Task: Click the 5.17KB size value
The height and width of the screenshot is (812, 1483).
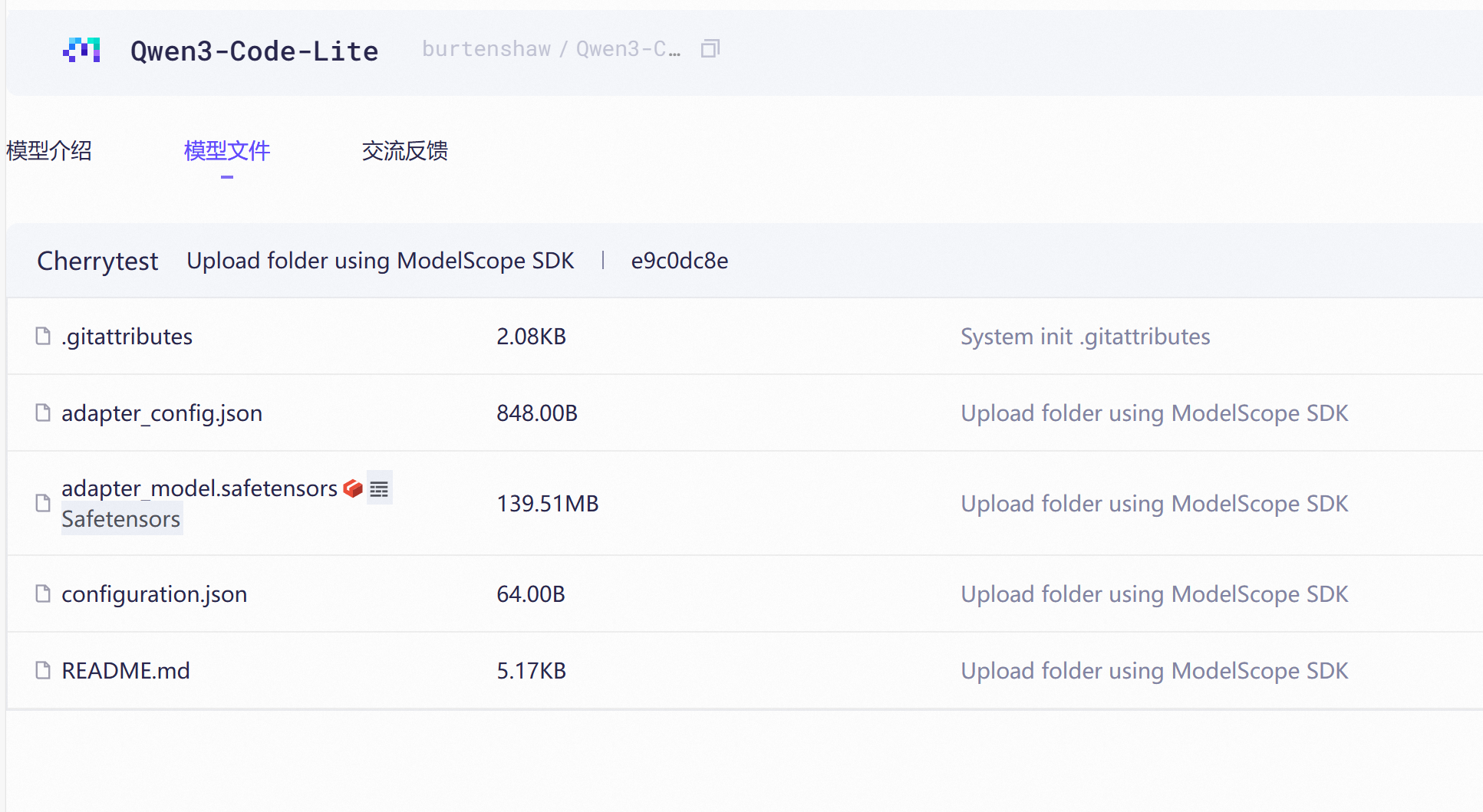Action: (531, 670)
